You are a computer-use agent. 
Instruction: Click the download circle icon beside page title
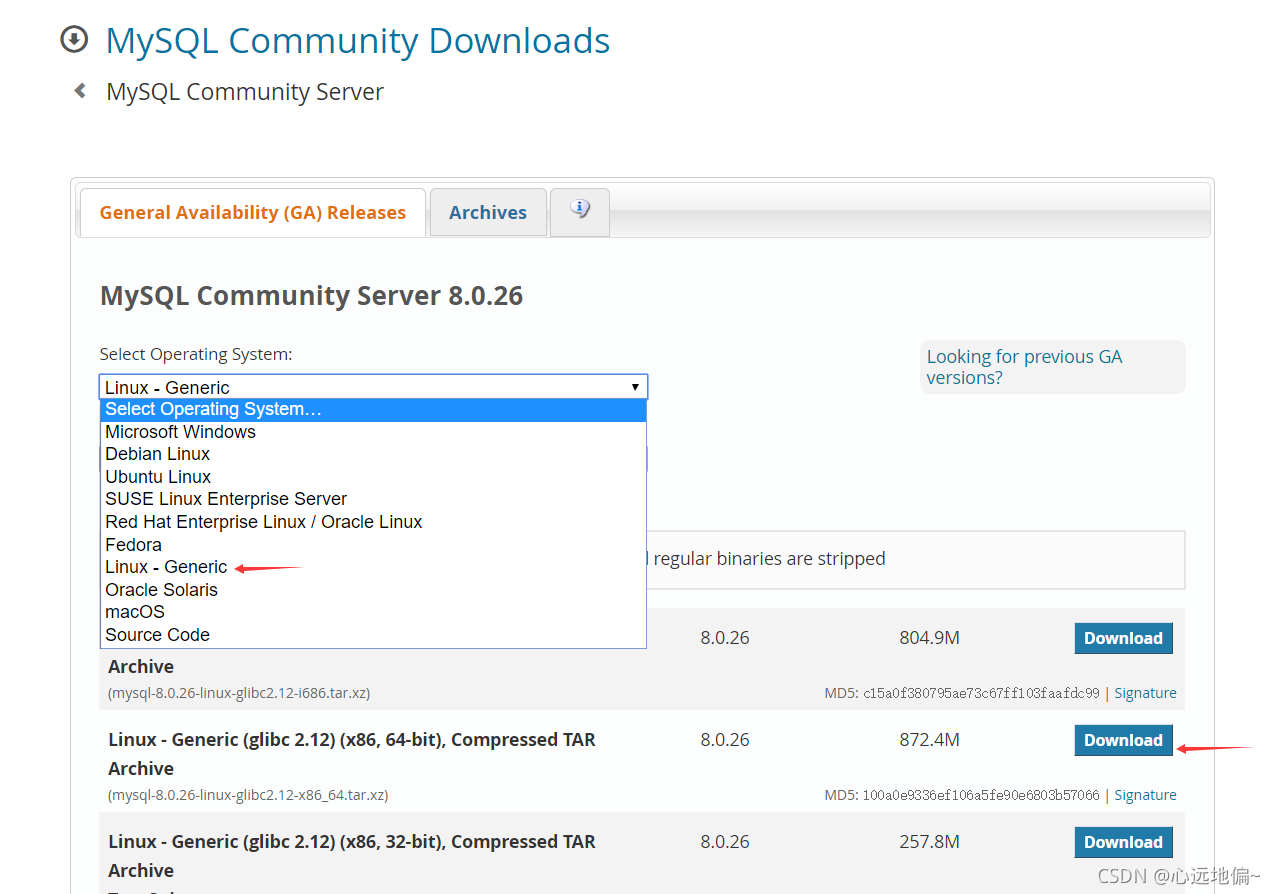[74, 40]
